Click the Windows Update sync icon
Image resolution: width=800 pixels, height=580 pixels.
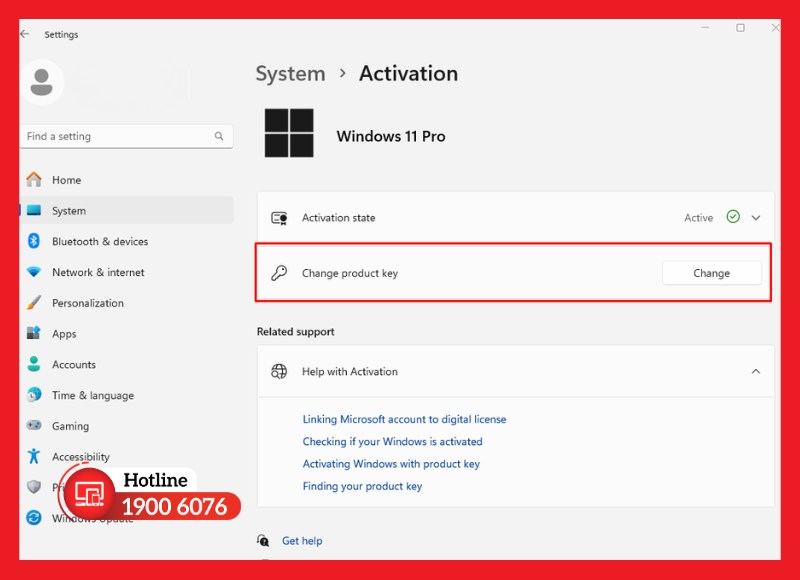click(x=34, y=518)
